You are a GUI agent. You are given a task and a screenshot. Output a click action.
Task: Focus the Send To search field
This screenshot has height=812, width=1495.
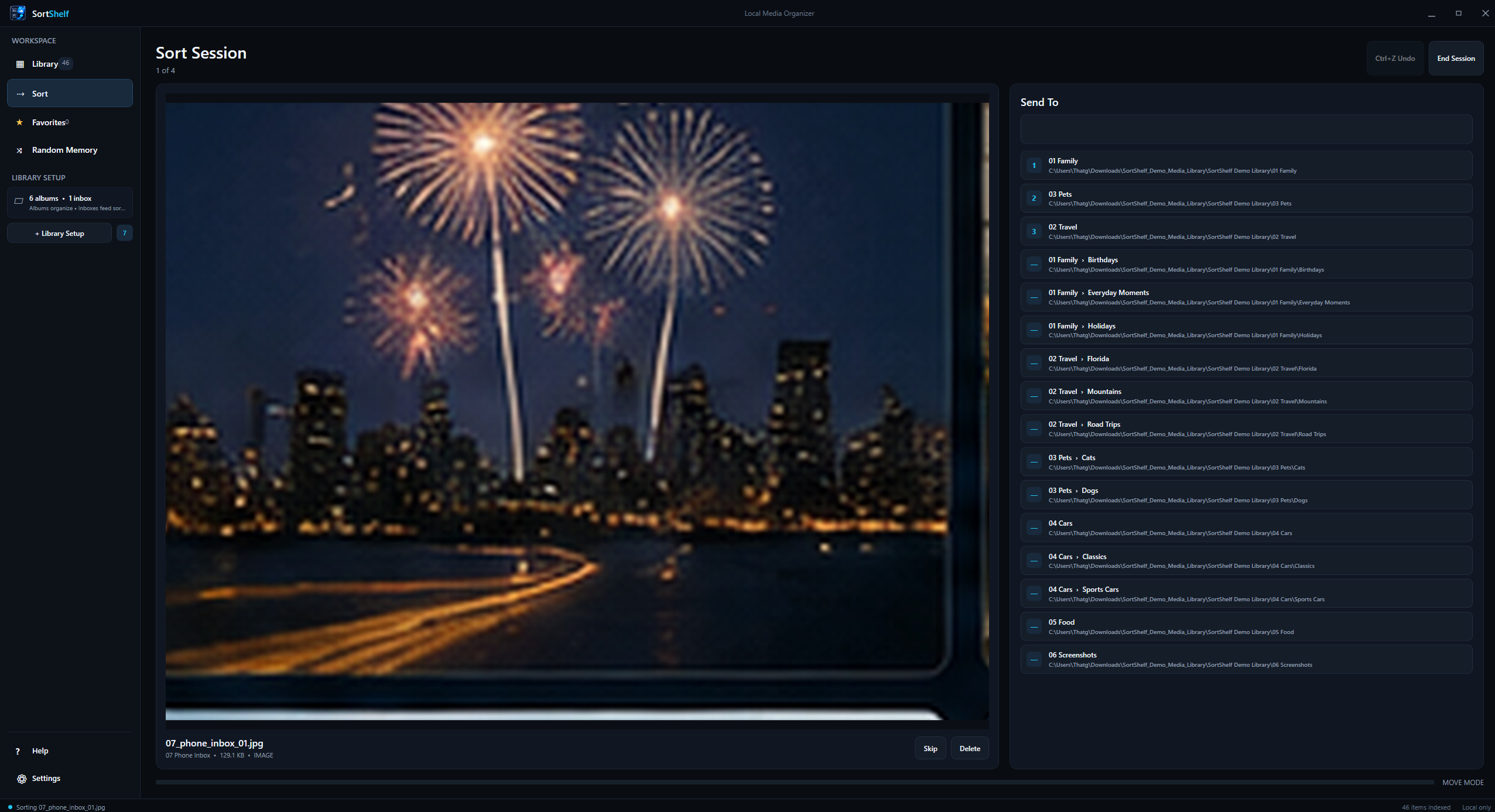click(1246, 129)
